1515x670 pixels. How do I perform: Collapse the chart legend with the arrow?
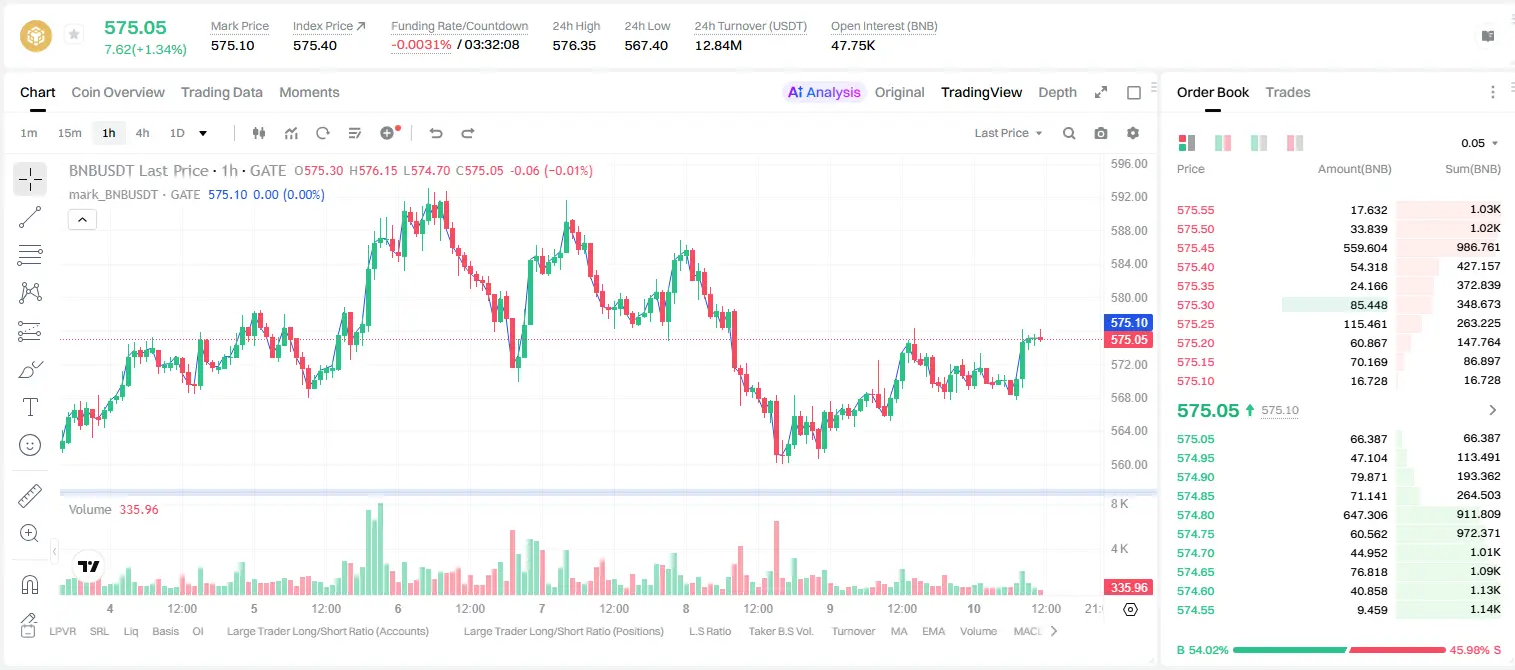point(82,220)
